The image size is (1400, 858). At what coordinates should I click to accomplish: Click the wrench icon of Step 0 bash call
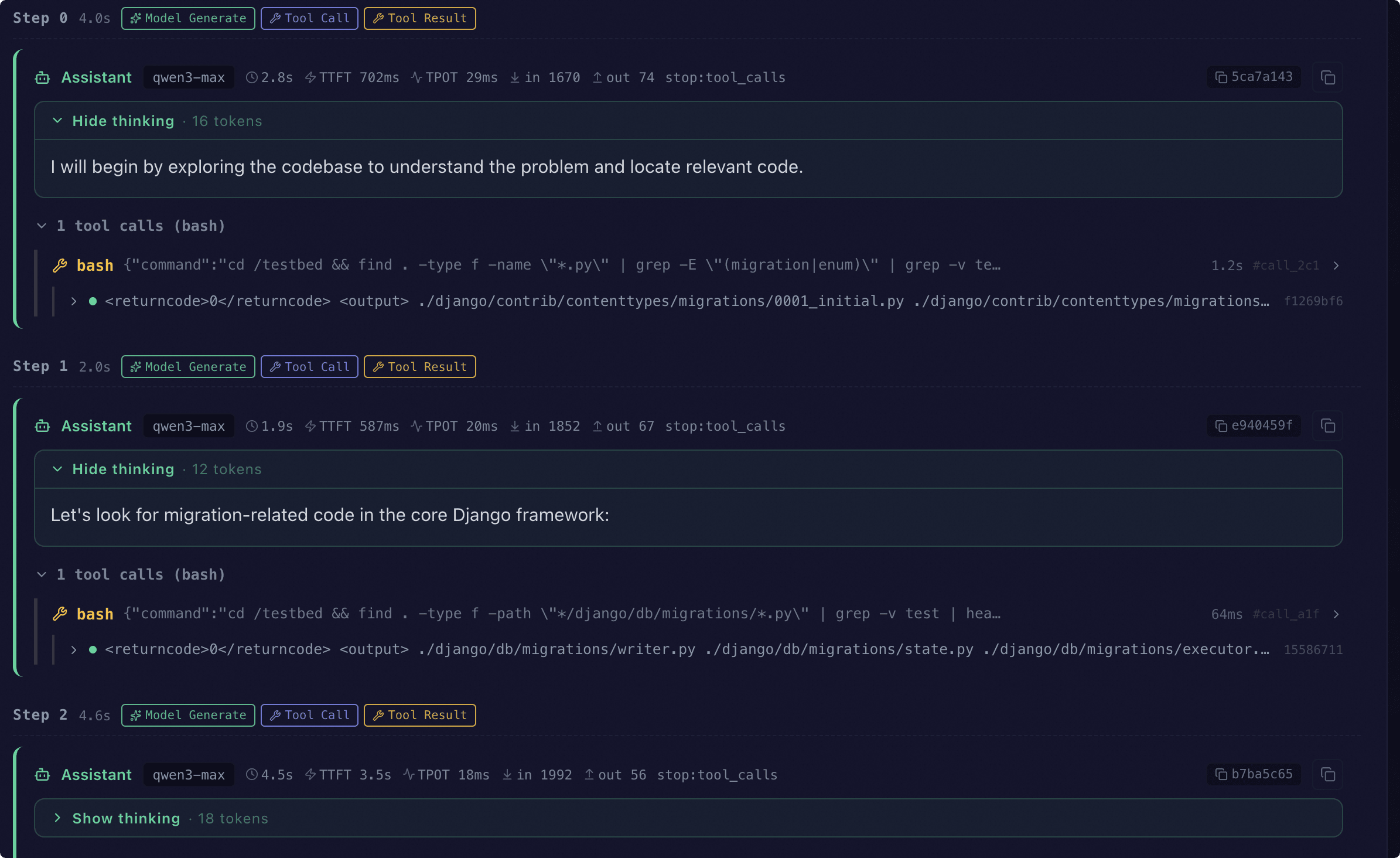click(60, 265)
